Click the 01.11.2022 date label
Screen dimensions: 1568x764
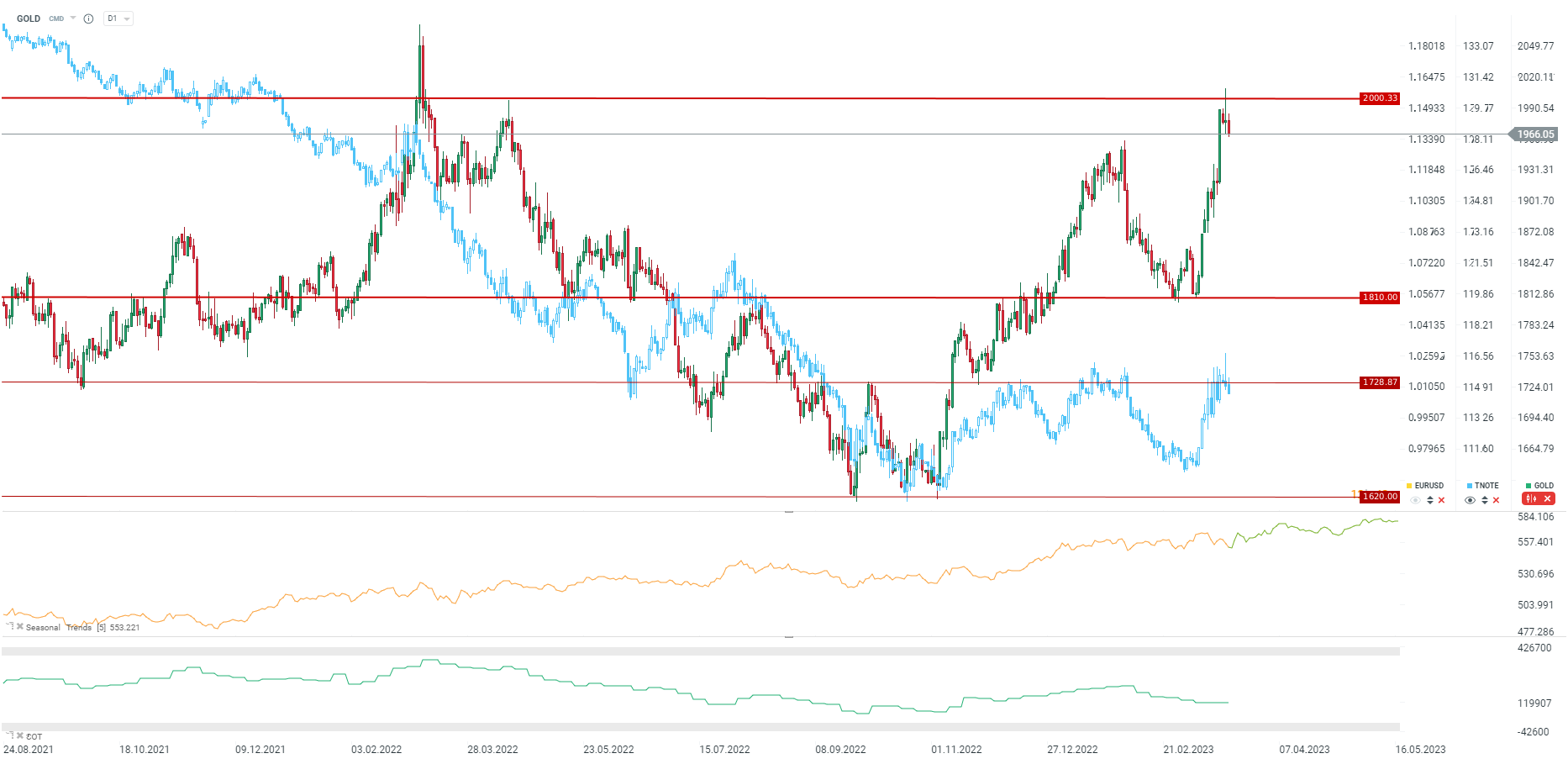pyautogui.click(x=956, y=750)
